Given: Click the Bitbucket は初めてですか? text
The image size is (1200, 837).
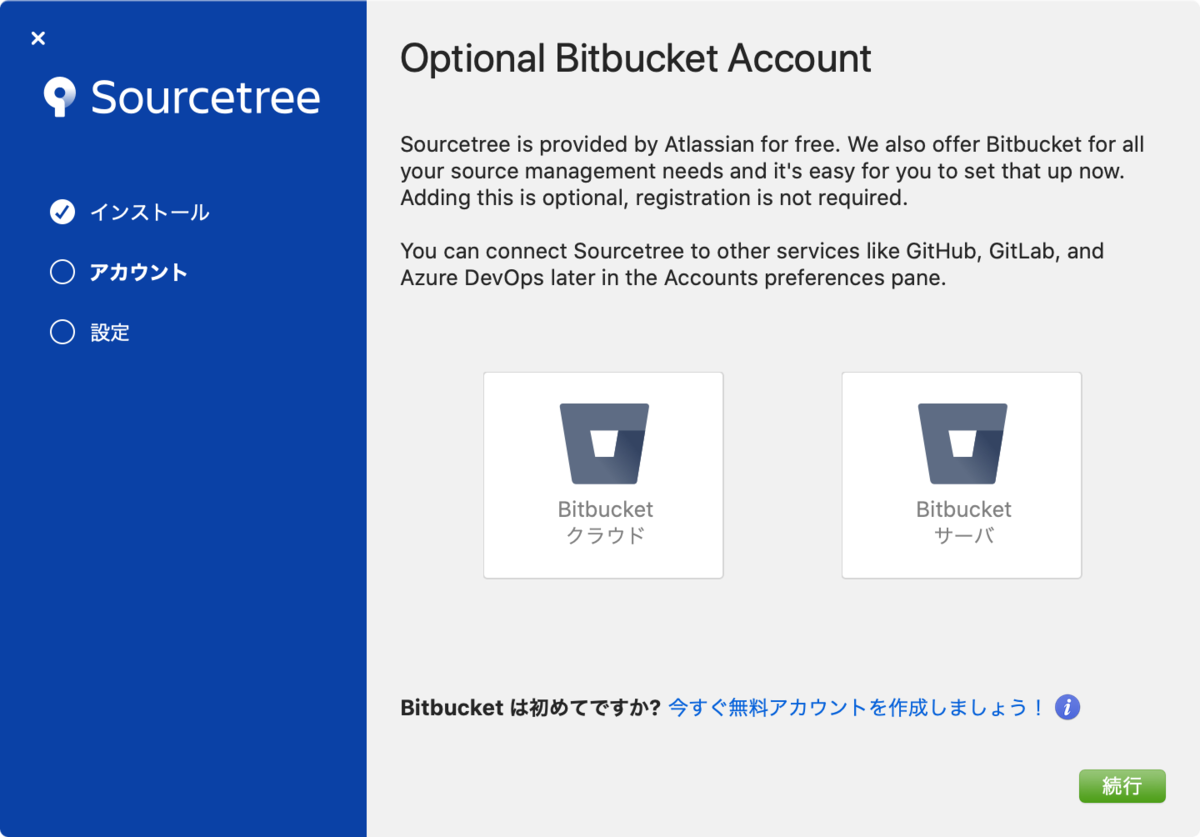Looking at the screenshot, I should 530,708.
